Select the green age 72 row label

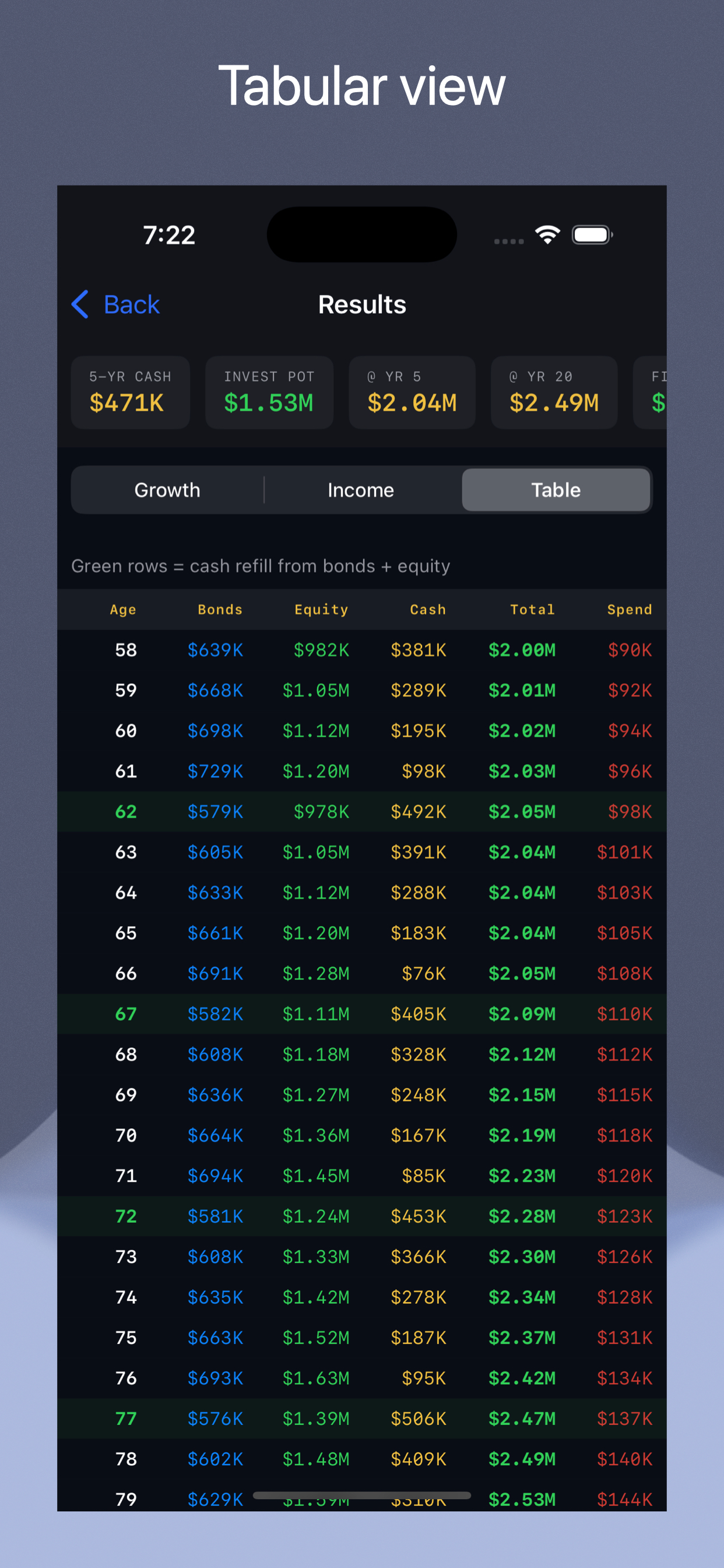(x=126, y=1216)
